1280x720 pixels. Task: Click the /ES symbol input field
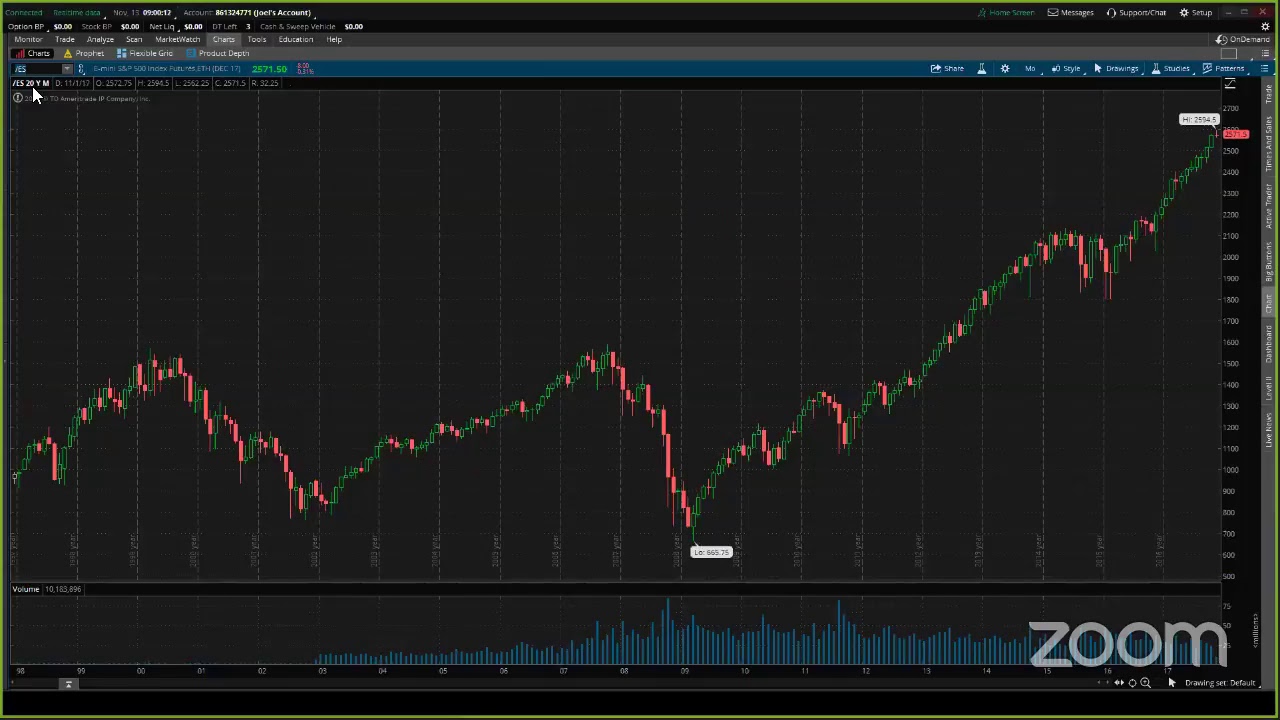point(35,68)
